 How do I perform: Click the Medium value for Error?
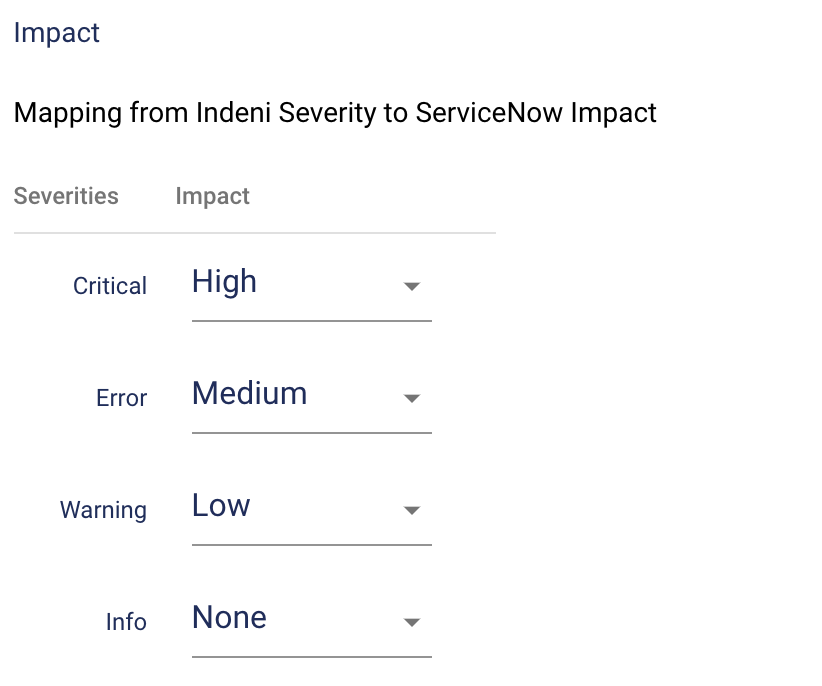coord(249,394)
